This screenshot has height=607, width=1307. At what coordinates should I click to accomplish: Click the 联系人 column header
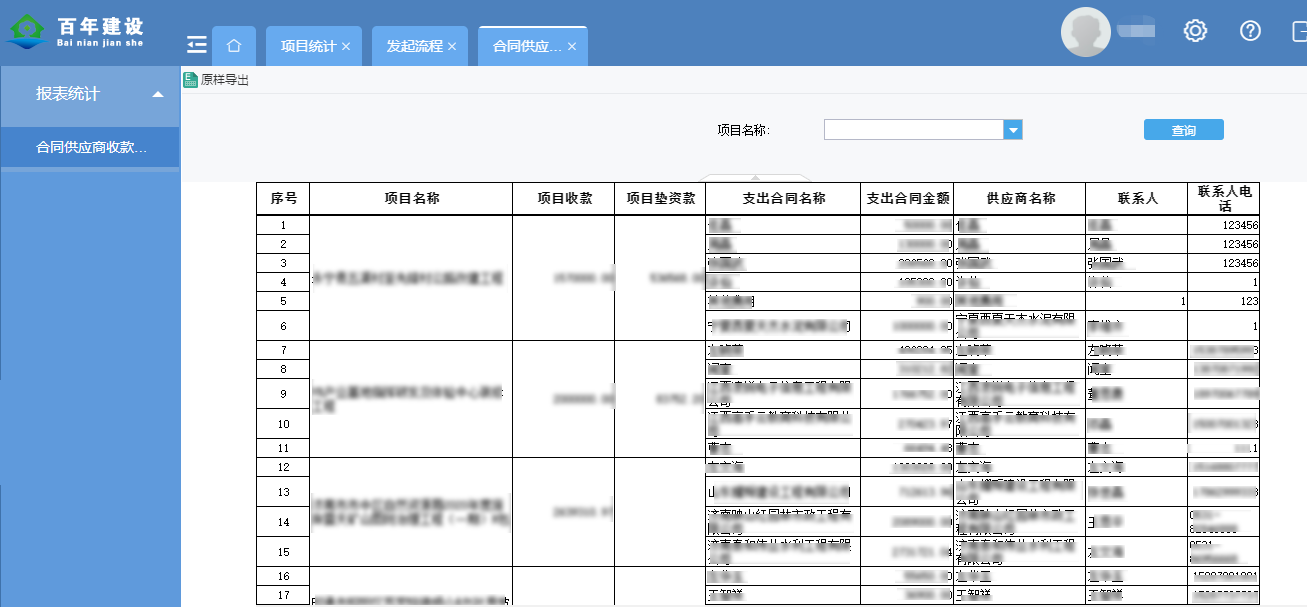click(1137, 198)
